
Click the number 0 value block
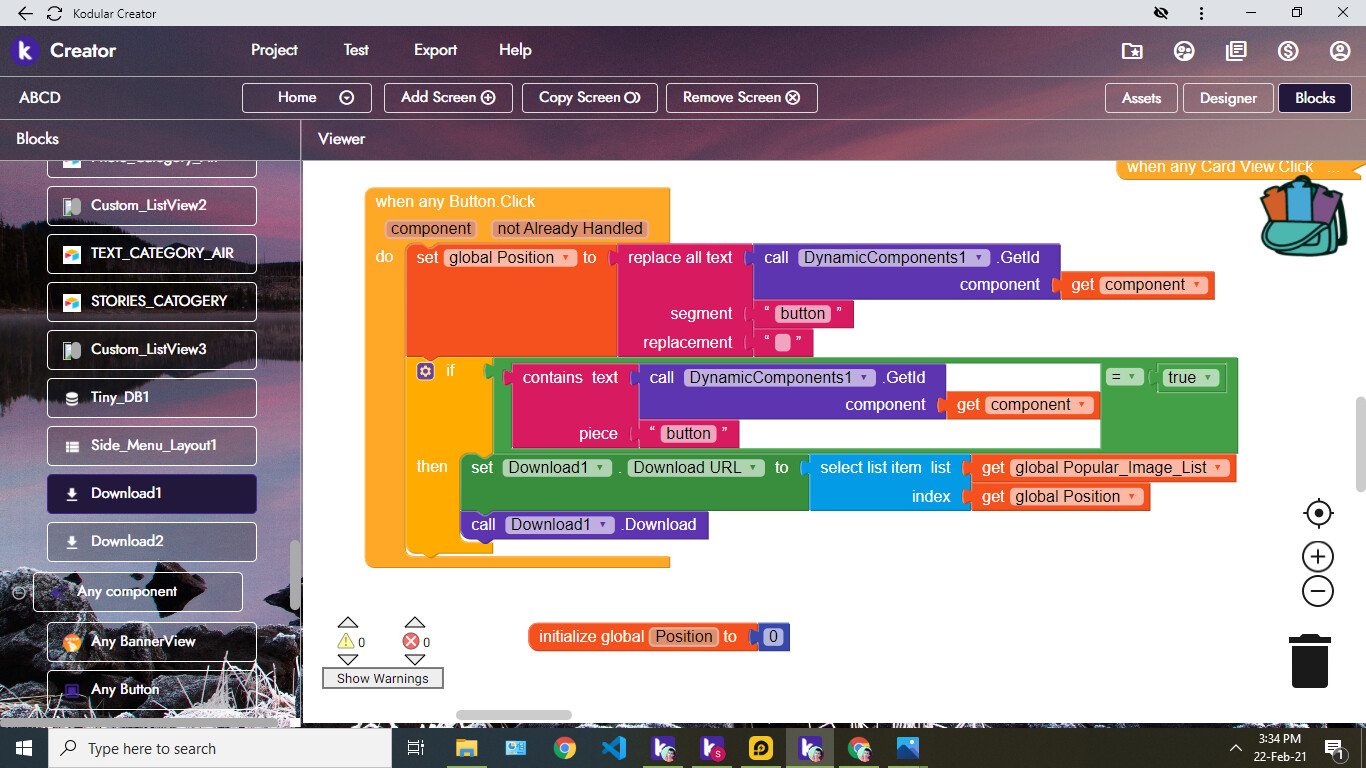[x=772, y=637]
